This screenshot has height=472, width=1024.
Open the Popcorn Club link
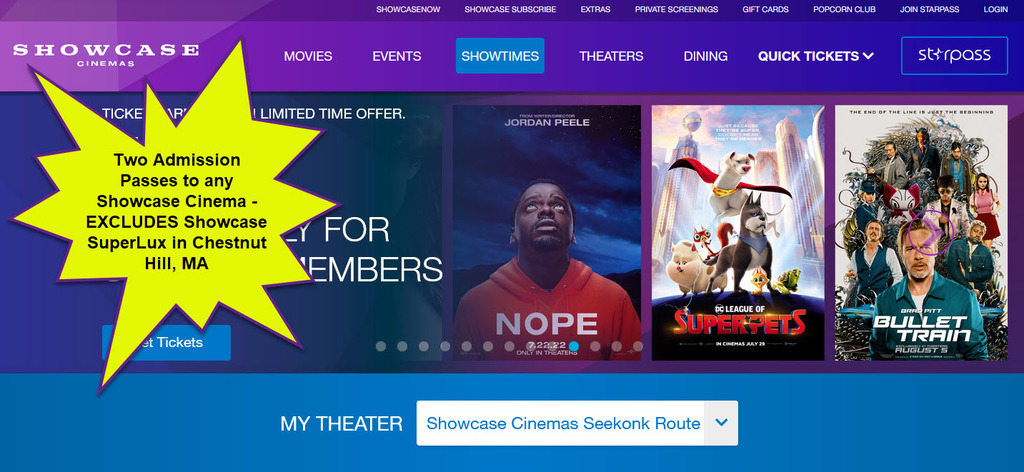click(844, 10)
